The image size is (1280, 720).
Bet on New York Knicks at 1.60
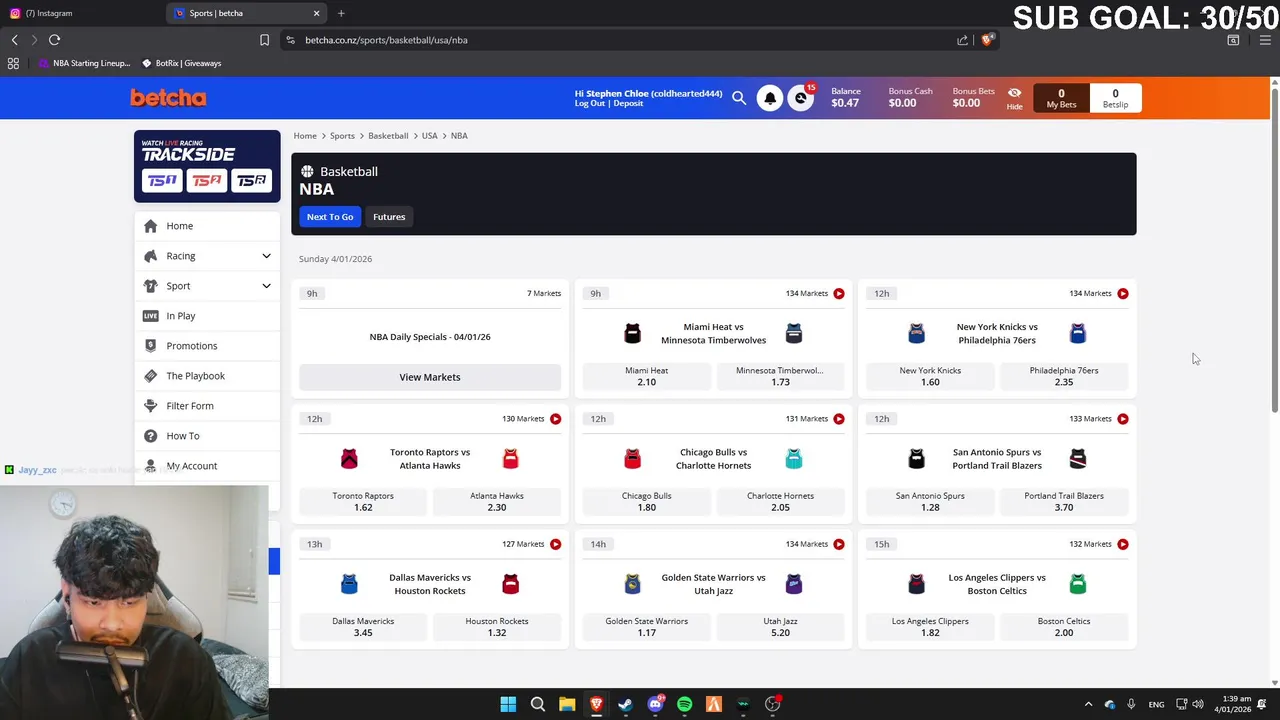(x=930, y=376)
